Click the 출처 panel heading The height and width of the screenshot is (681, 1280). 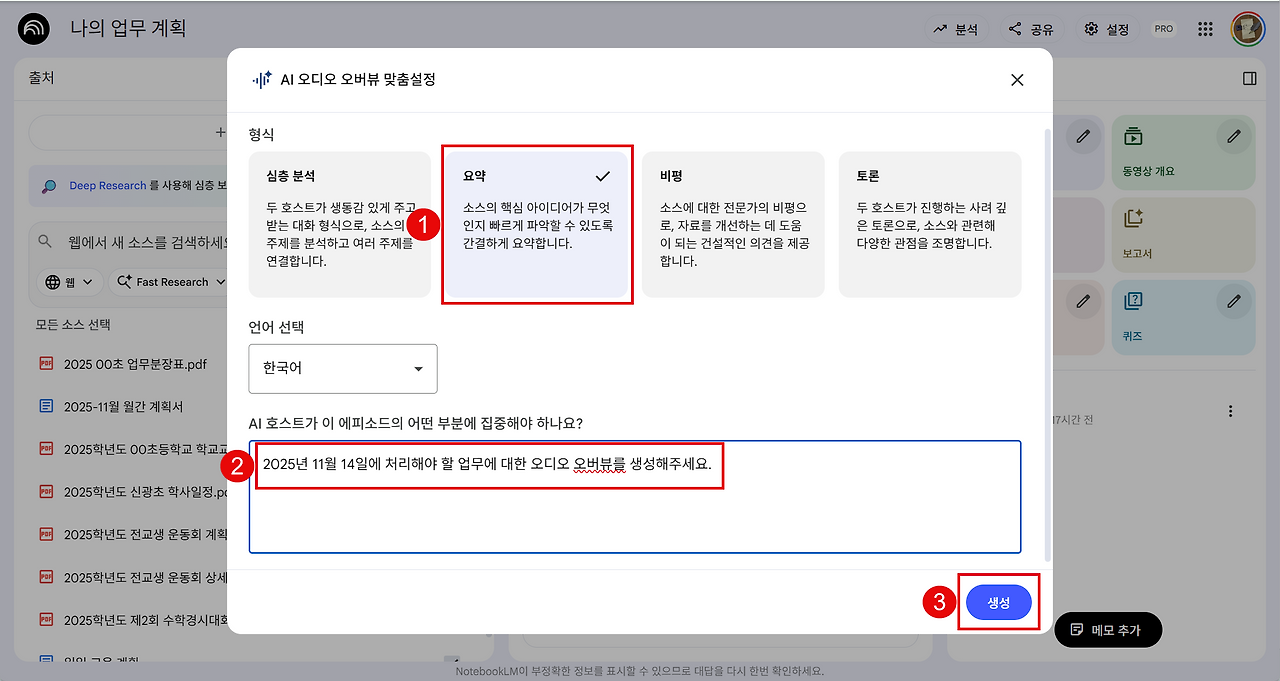point(41,78)
